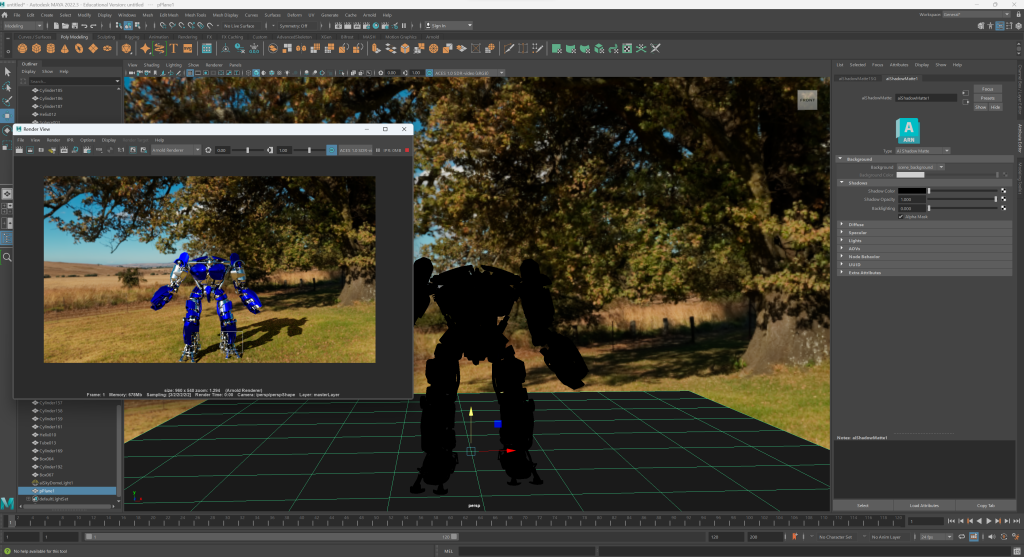Create a polygon cylinder from the shelf
1024x557 pixels.
coord(50,48)
